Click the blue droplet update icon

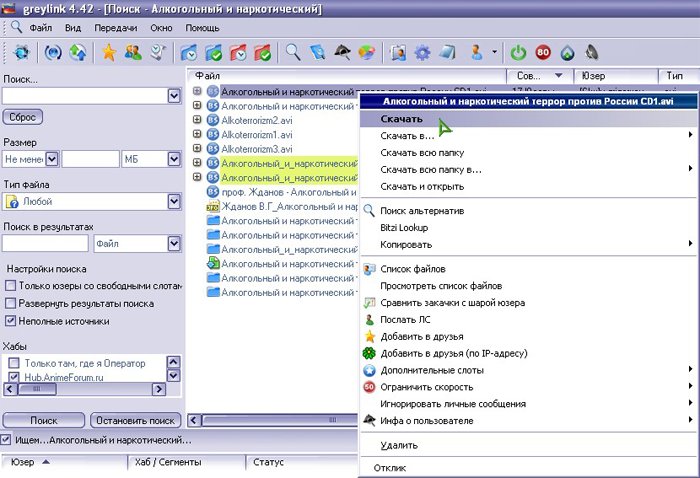pyautogui.click(x=567, y=53)
